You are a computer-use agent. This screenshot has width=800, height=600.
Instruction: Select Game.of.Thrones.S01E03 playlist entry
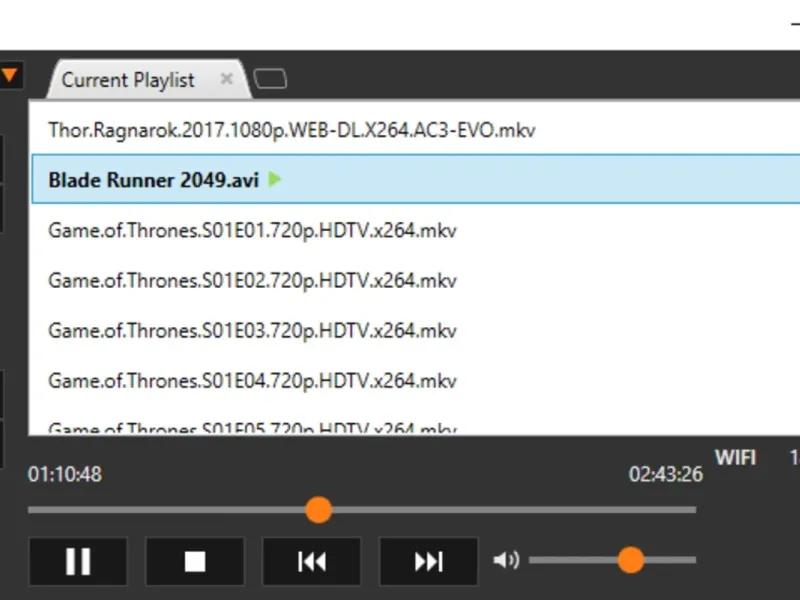coord(414,330)
